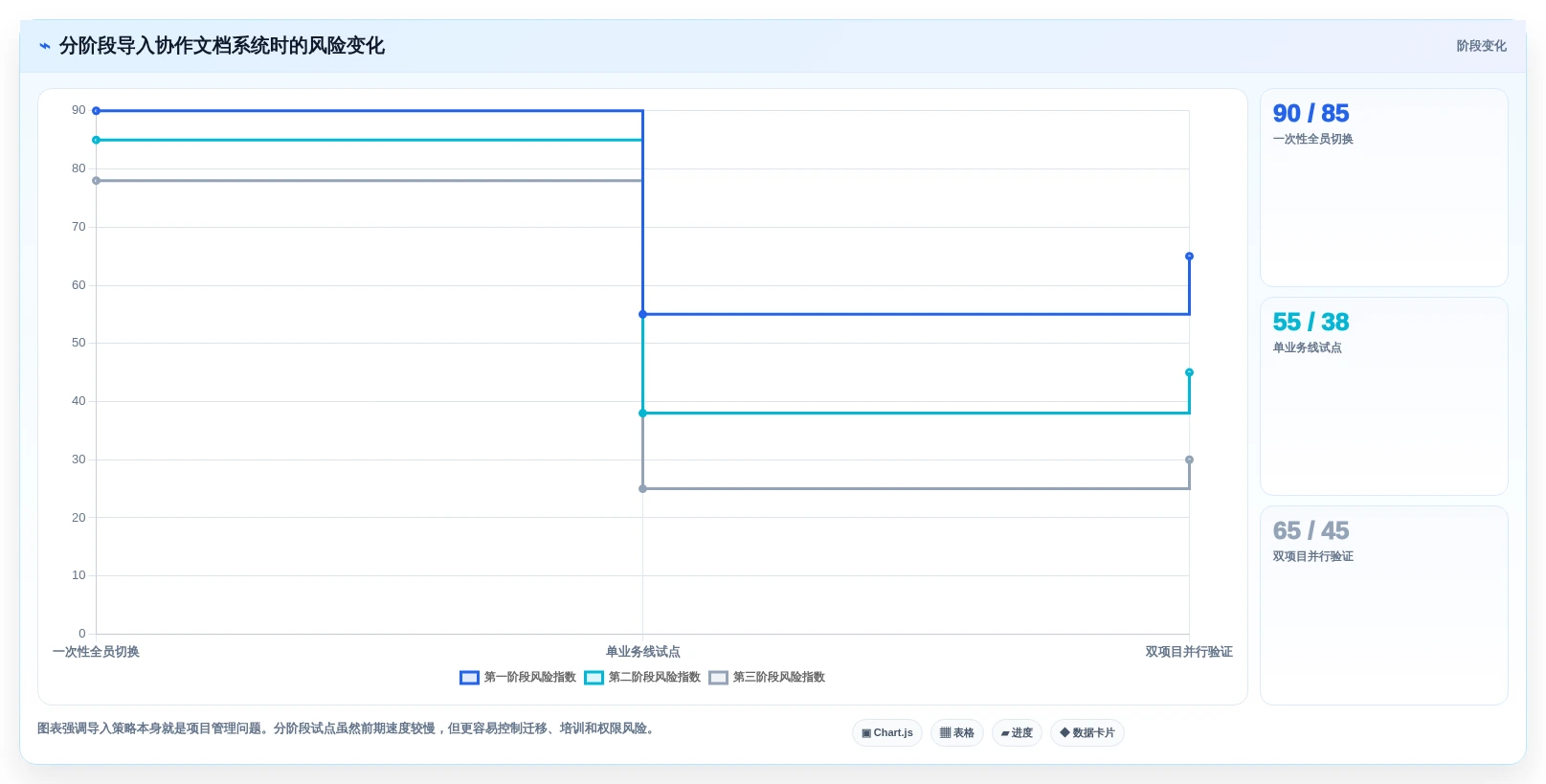The width and height of the screenshot is (1546, 784).
Task: Click the blue data point at 90
Action: click(96, 111)
